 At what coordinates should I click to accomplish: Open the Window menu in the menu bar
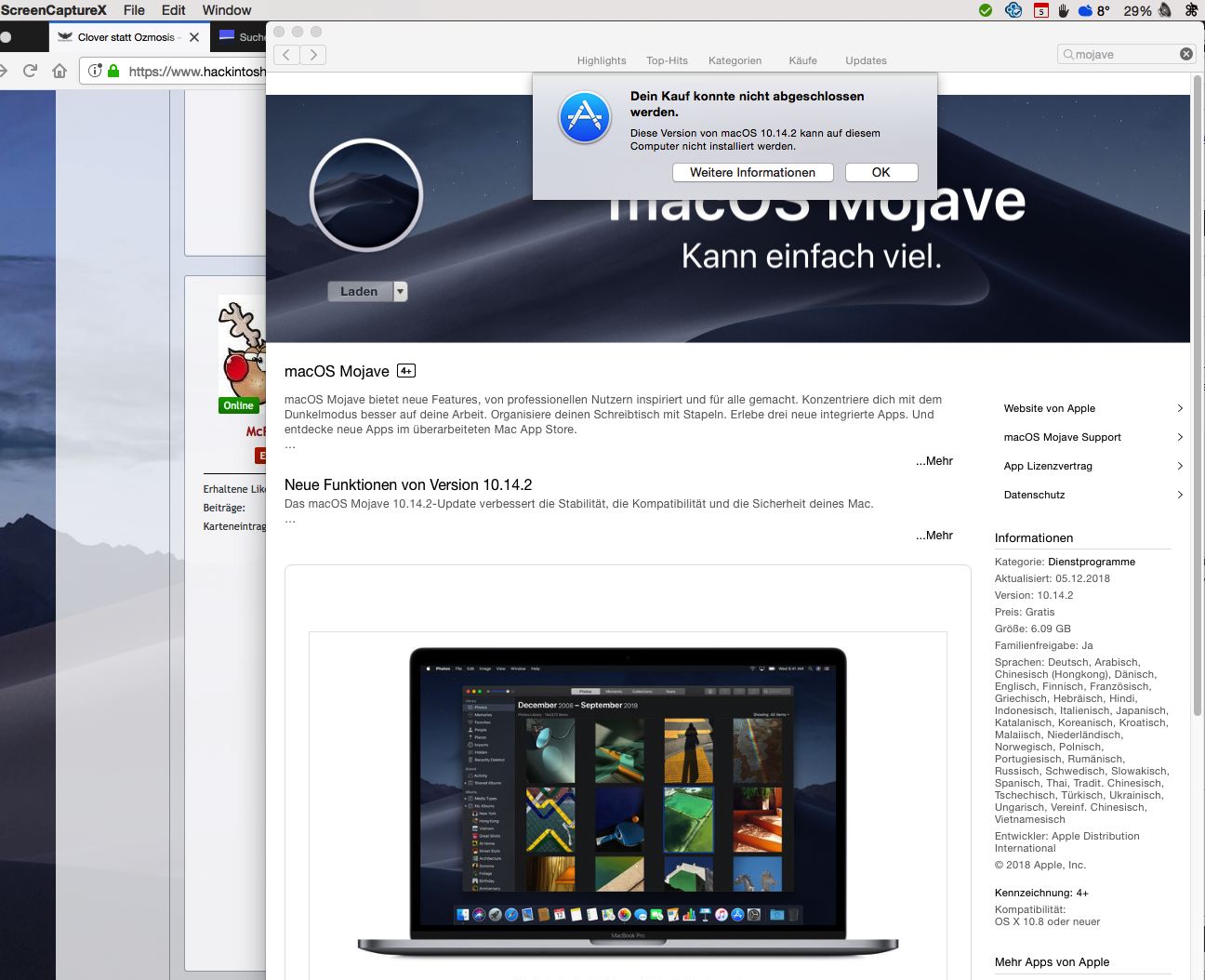click(x=227, y=10)
